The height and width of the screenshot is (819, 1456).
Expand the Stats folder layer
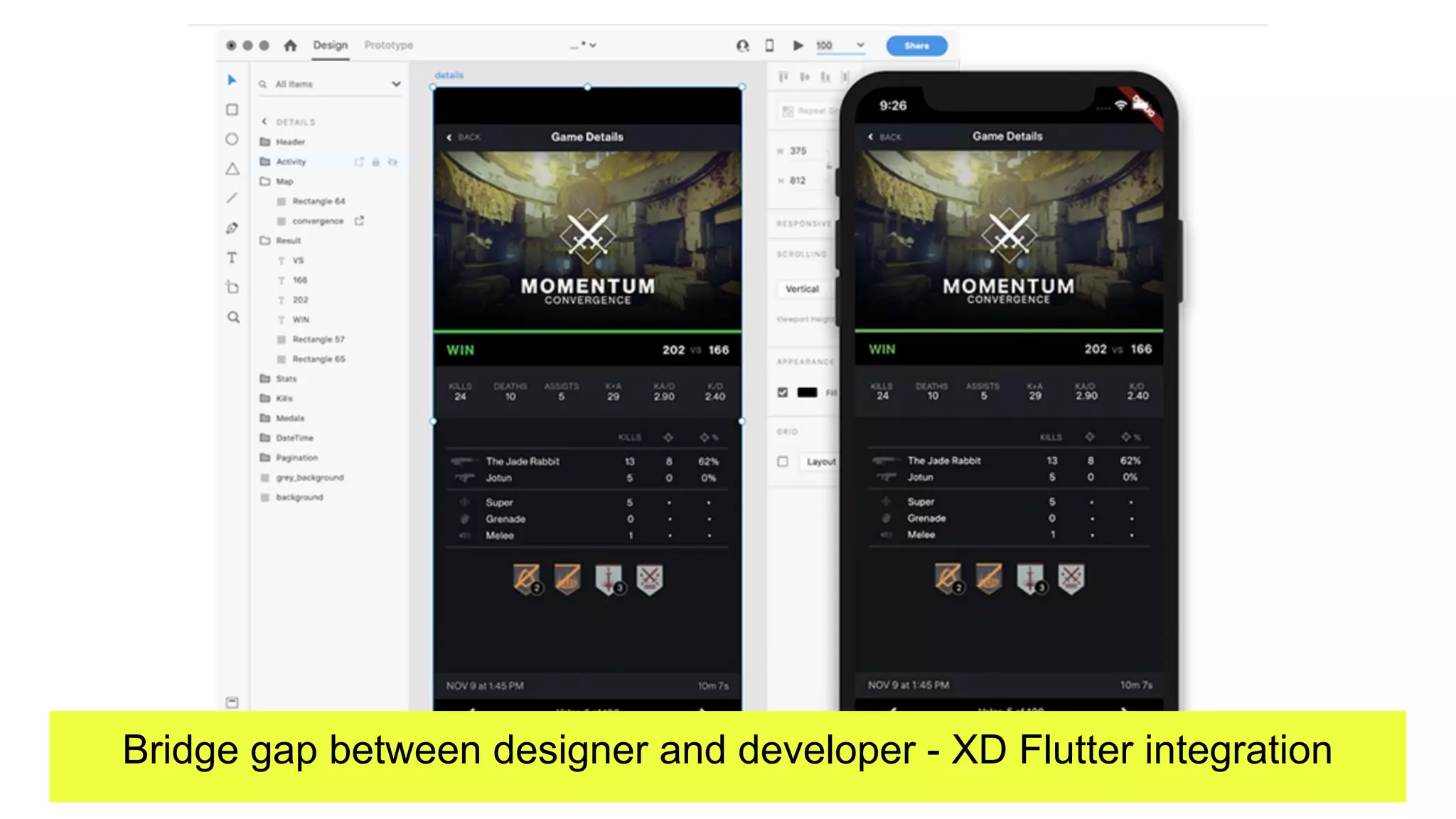pos(265,378)
